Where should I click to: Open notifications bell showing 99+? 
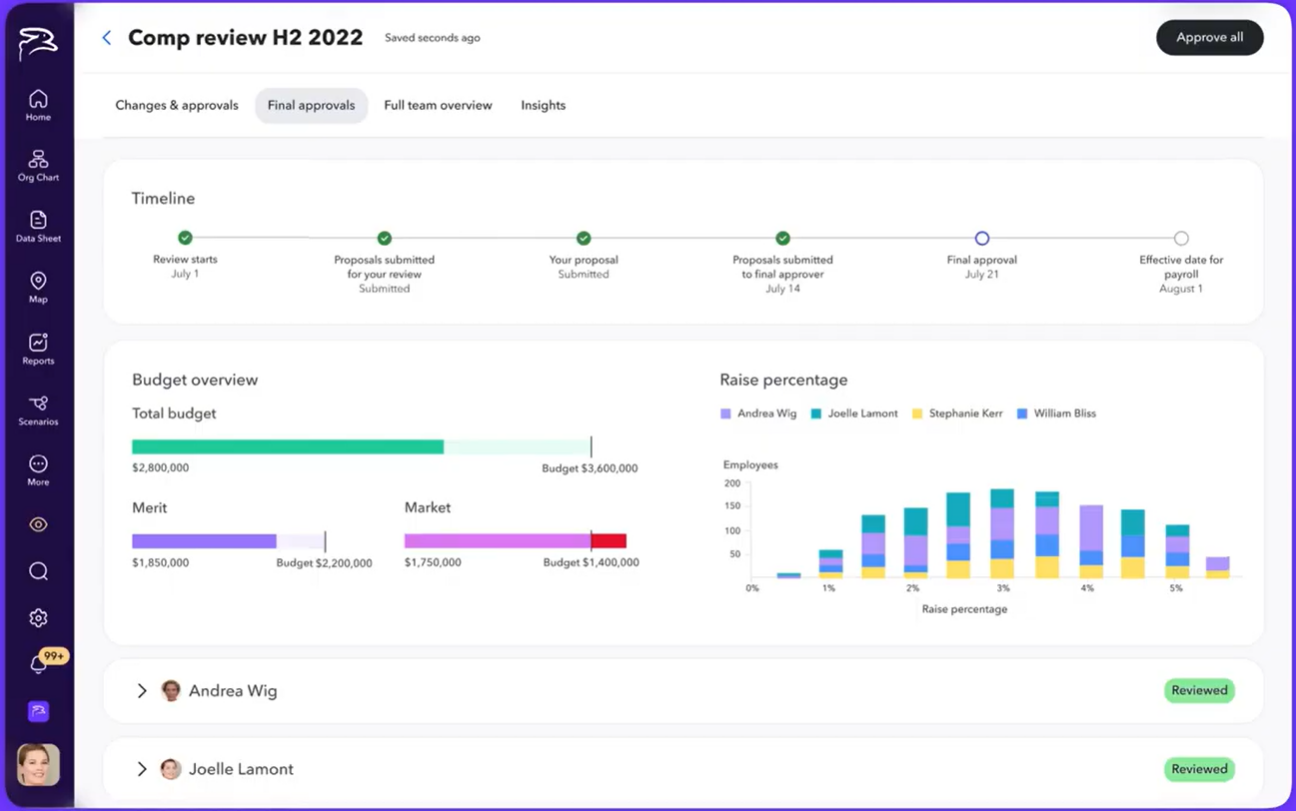click(40, 662)
